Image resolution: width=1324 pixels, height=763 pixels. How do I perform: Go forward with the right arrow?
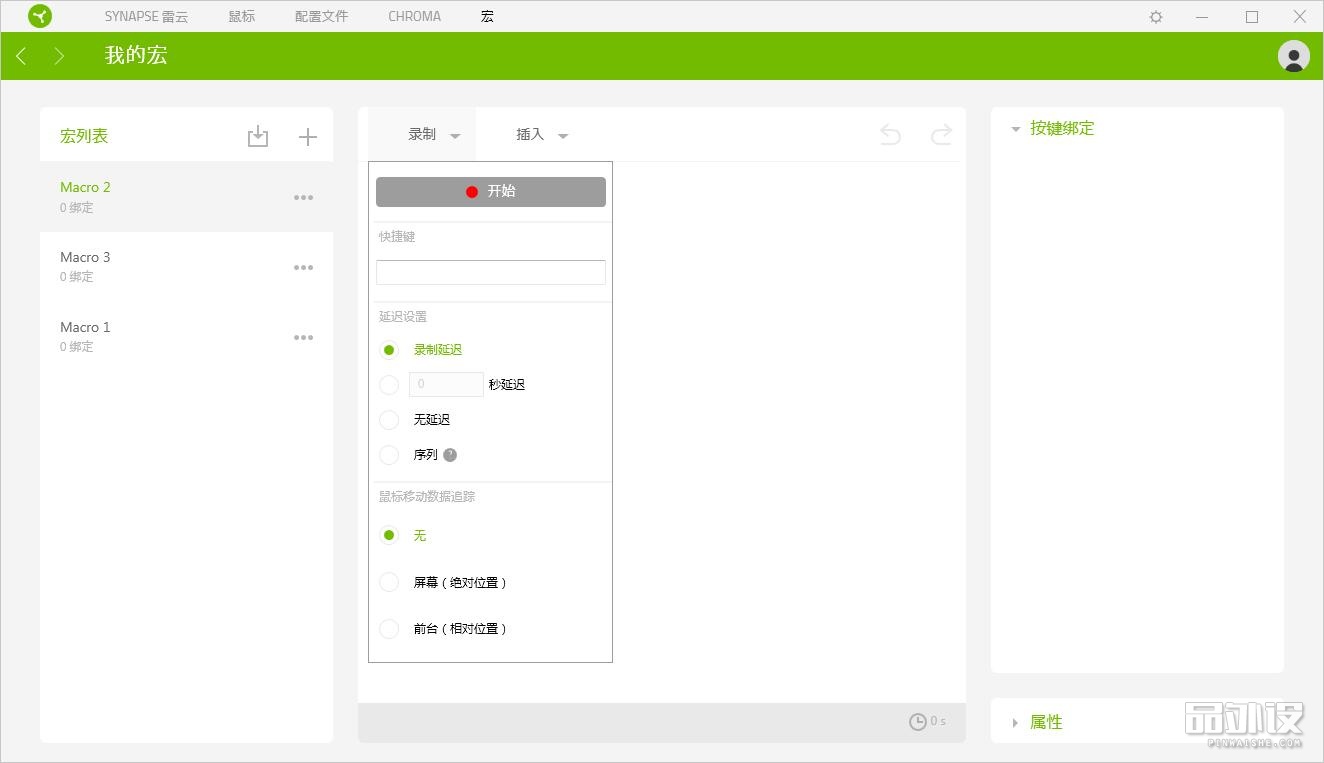59,56
